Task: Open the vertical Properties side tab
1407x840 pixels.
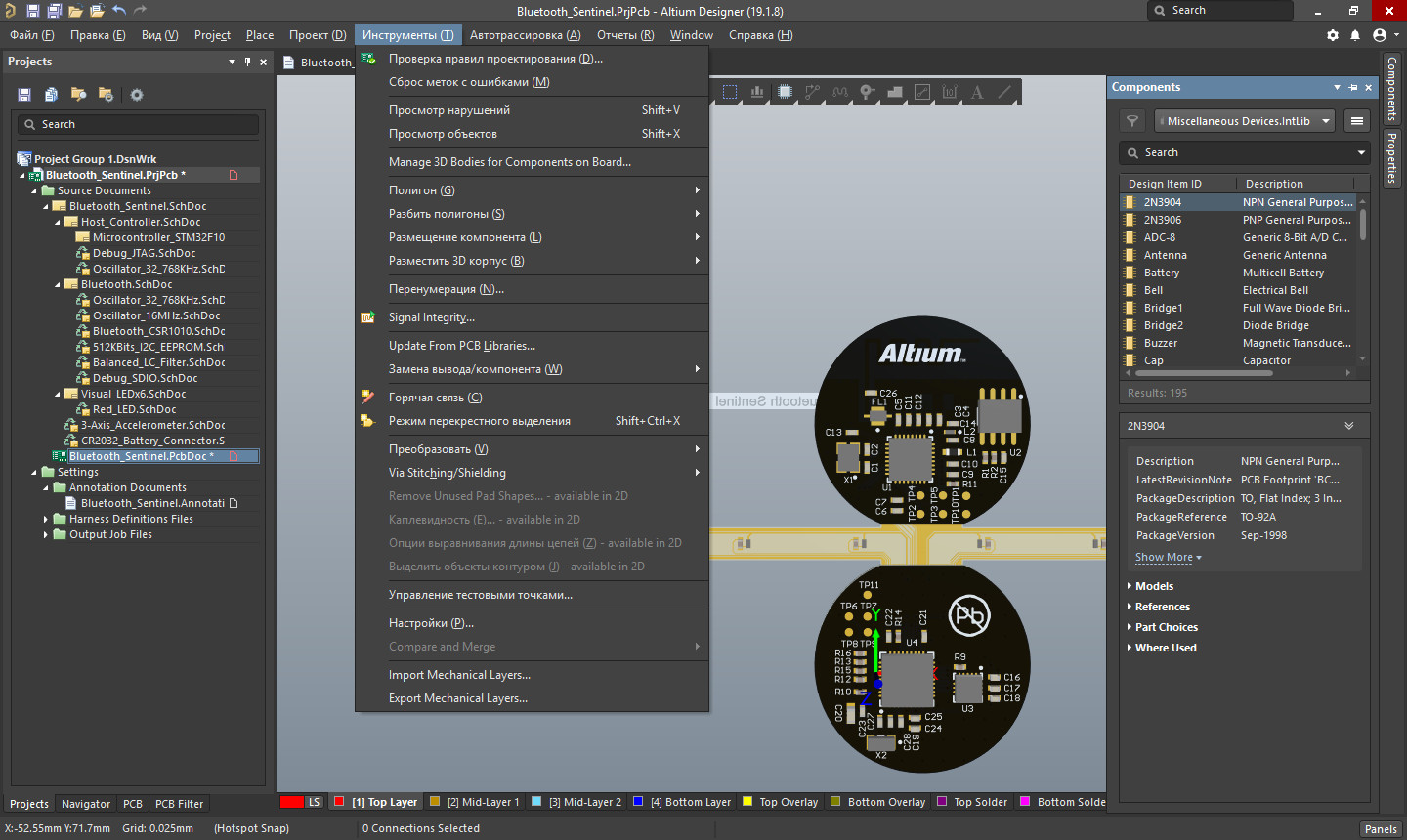Action: [x=1392, y=158]
